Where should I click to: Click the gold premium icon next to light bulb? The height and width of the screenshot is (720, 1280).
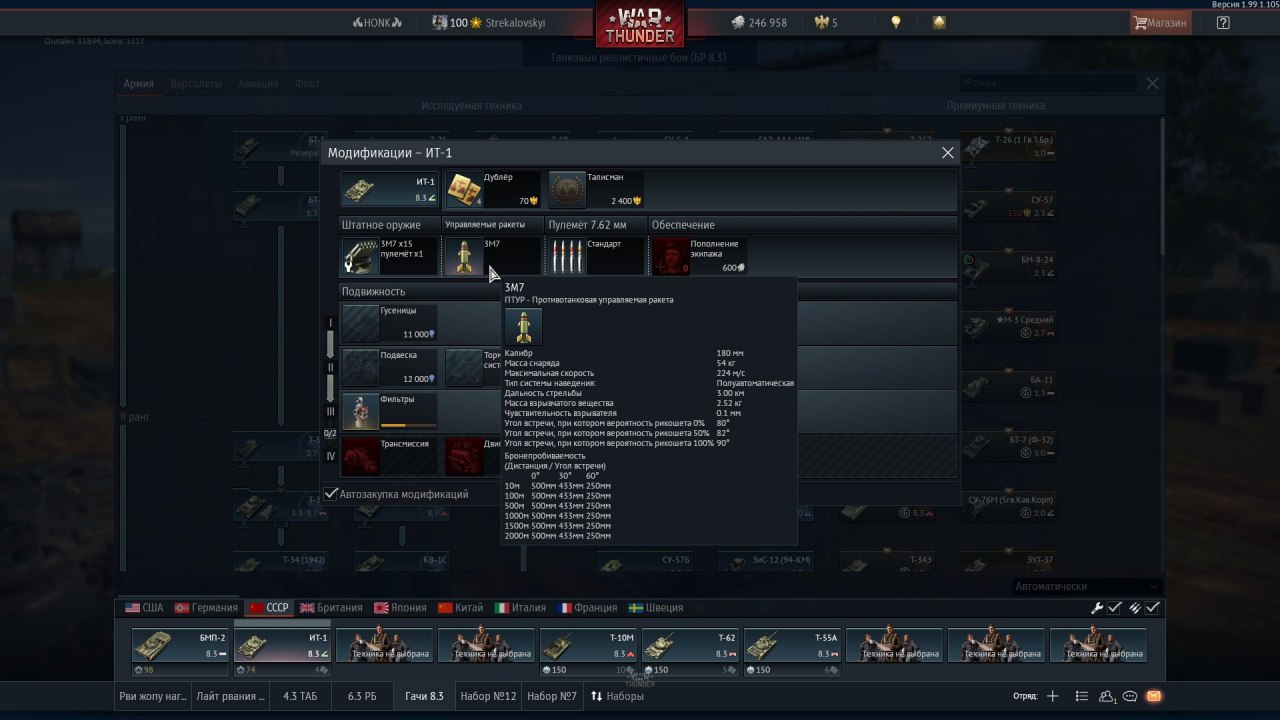[x=939, y=22]
